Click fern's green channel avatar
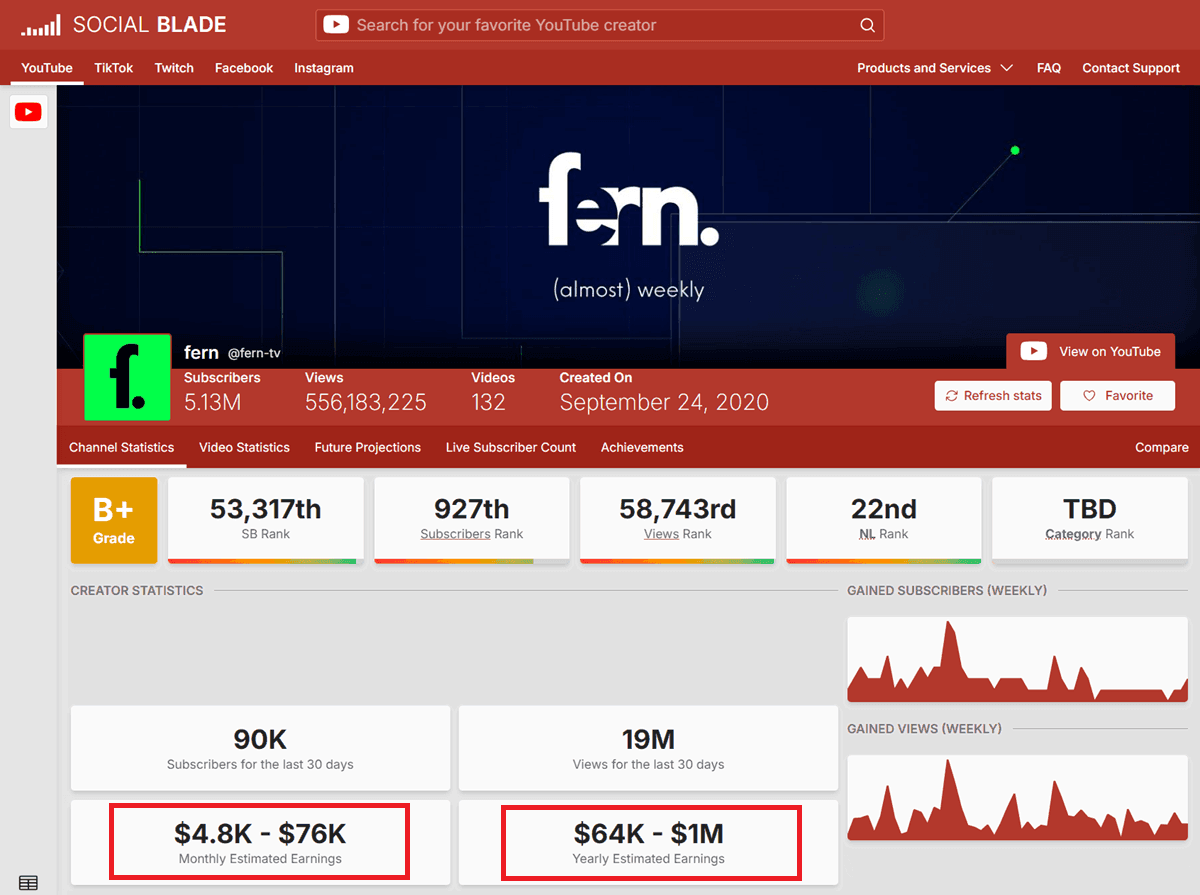The height and width of the screenshot is (895, 1200). (127, 378)
